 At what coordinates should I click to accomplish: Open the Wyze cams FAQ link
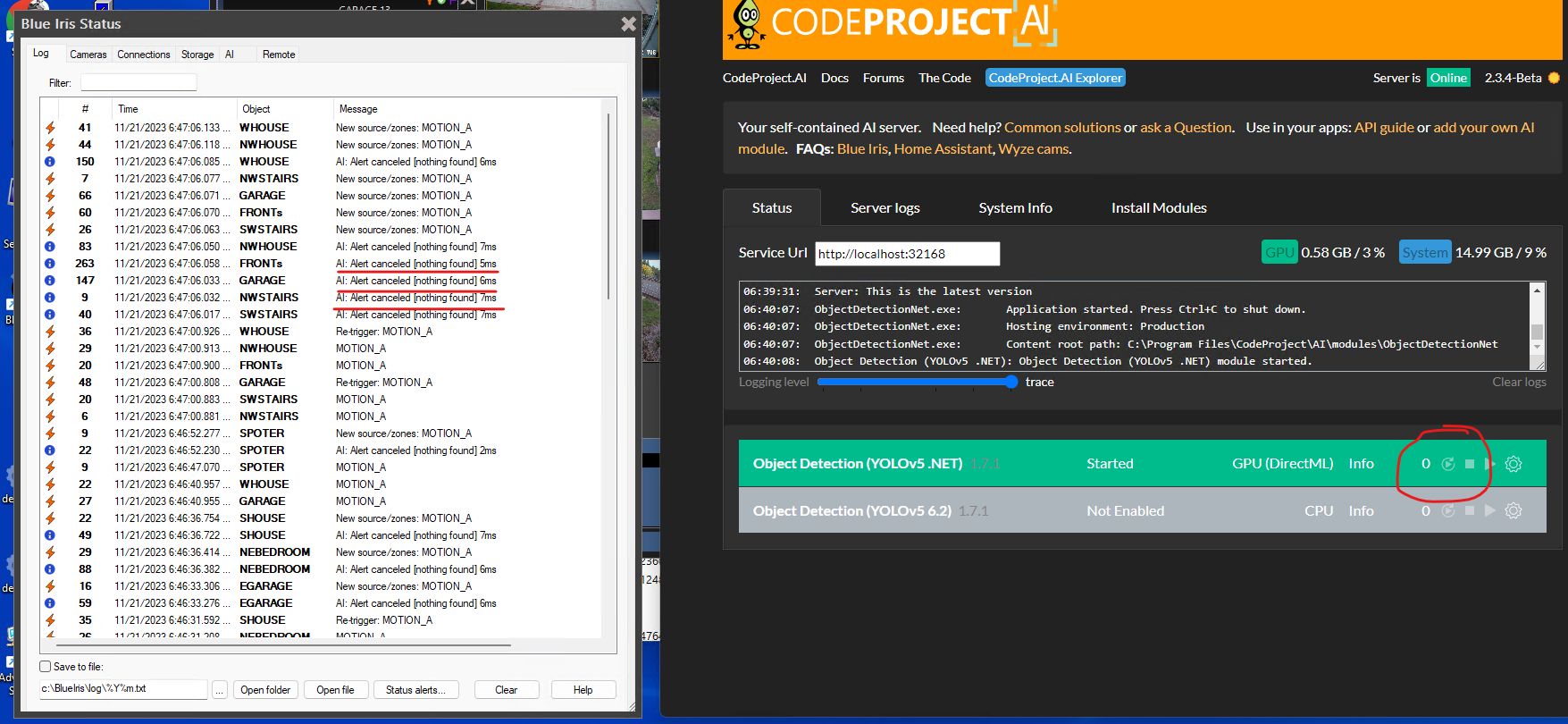click(x=1033, y=149)
